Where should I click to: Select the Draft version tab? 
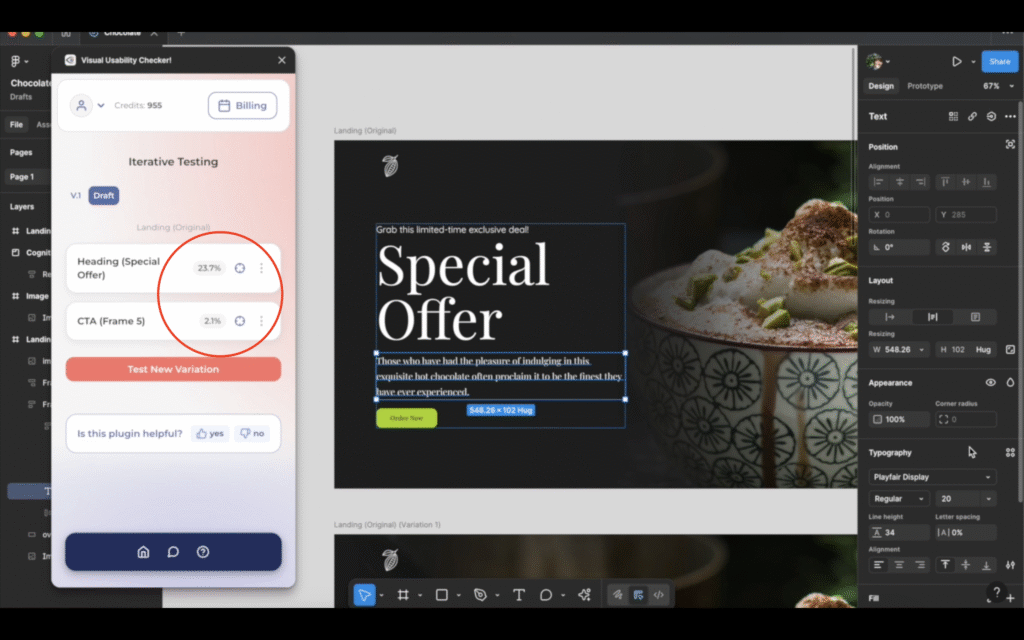[104, 196]
